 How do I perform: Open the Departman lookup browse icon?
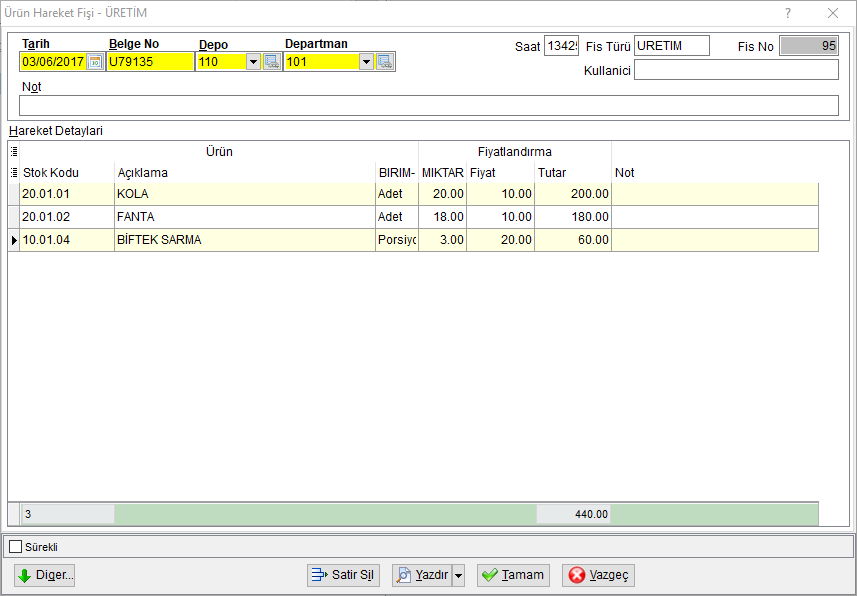tap(385, 62)
